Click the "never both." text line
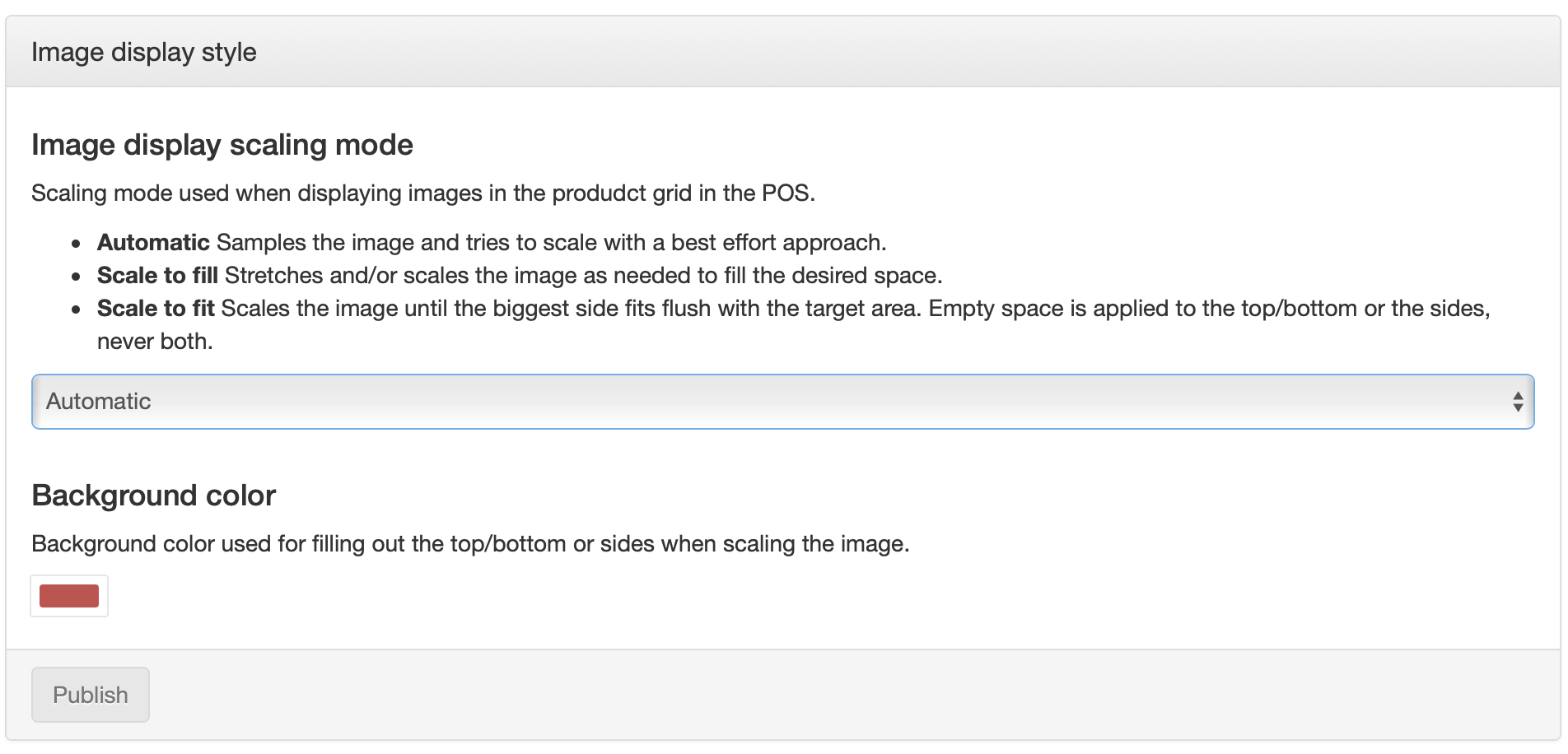The width and height of the screenshot is (1568, 754). [x=155, y=342]
